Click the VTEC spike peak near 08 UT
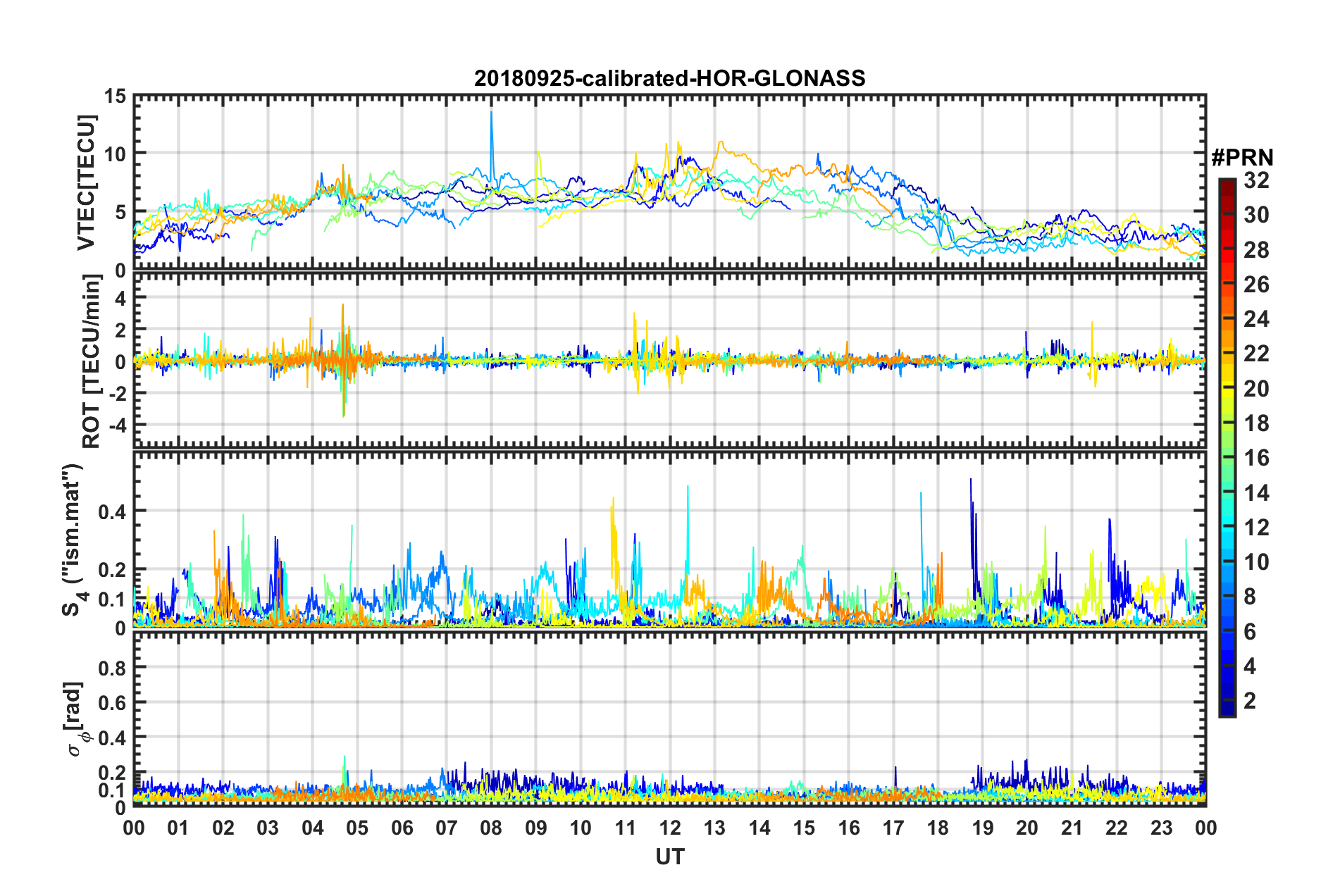 [x=491, y=112]
